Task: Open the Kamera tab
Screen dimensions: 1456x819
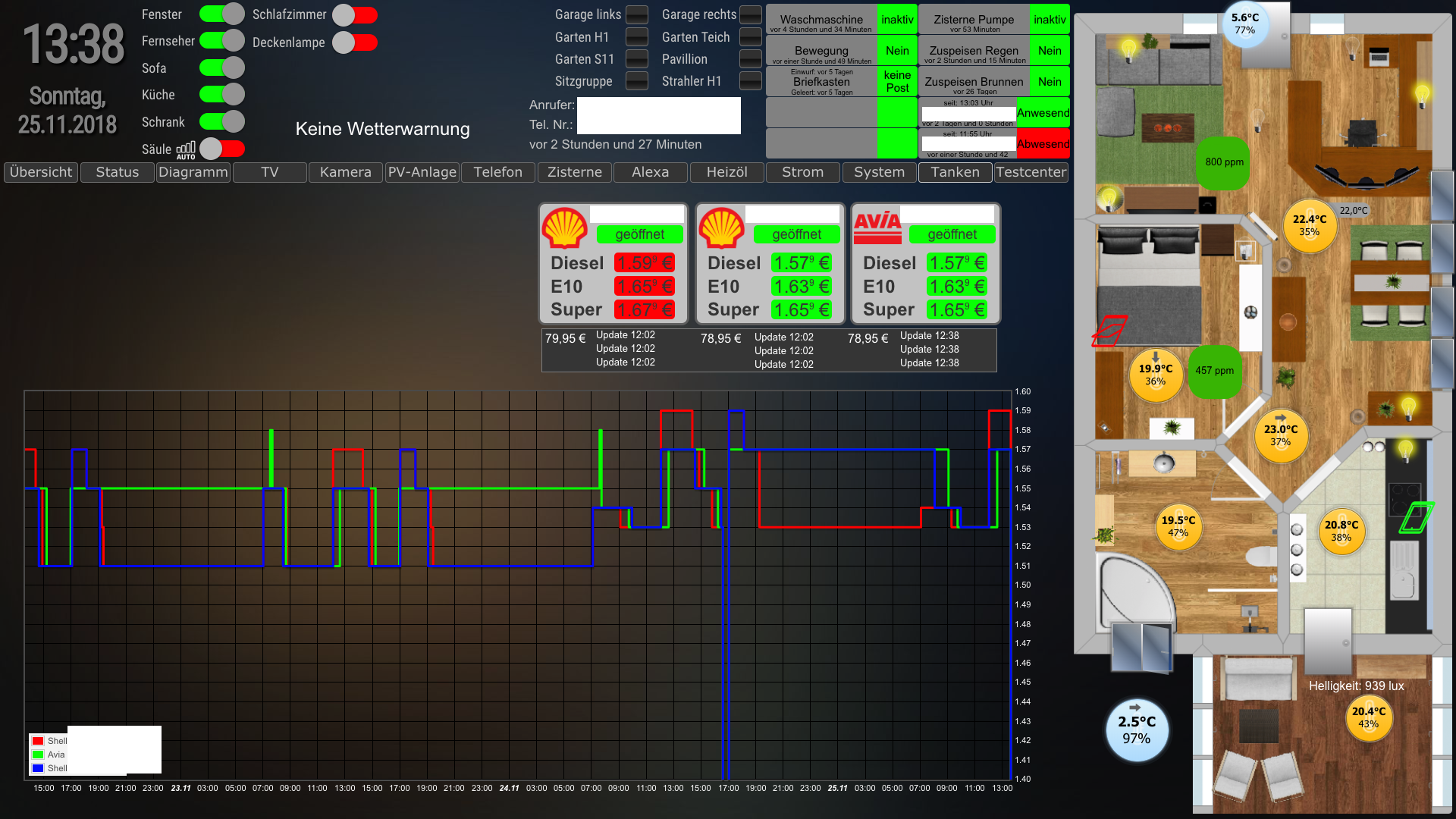Action: point(346,172)
